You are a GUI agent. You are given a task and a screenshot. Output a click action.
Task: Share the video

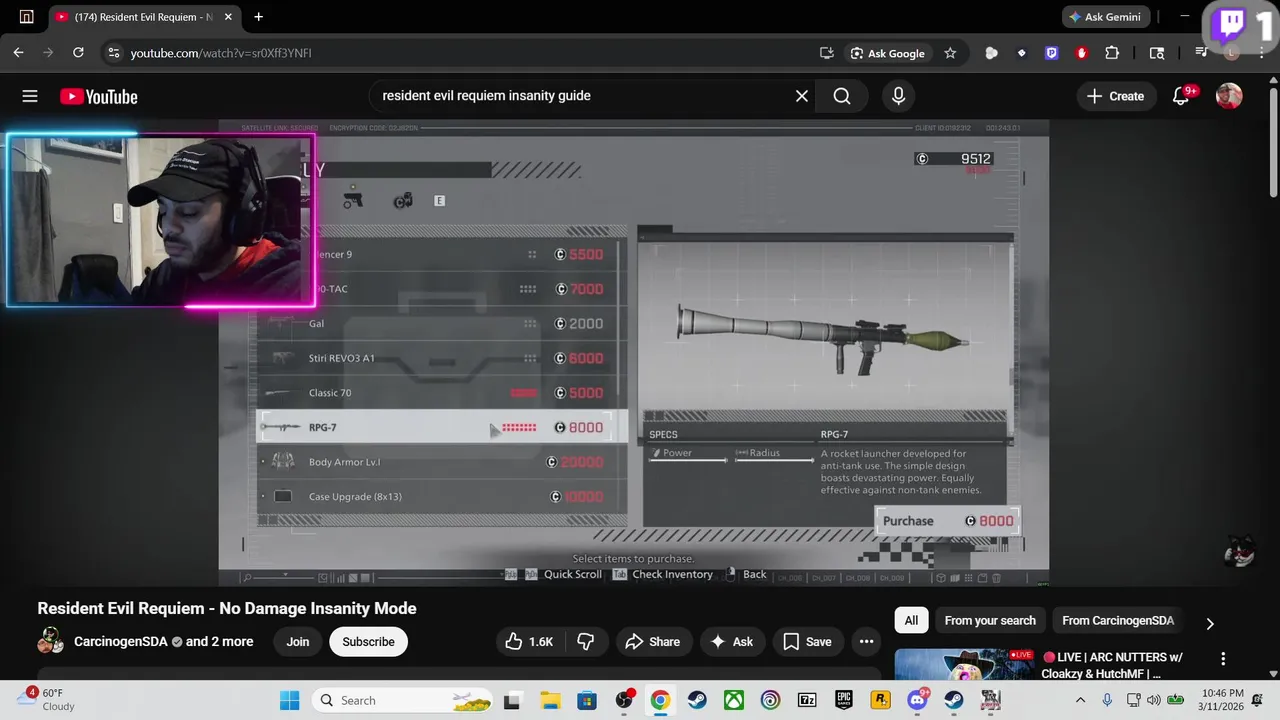click(x=653, y=642)
